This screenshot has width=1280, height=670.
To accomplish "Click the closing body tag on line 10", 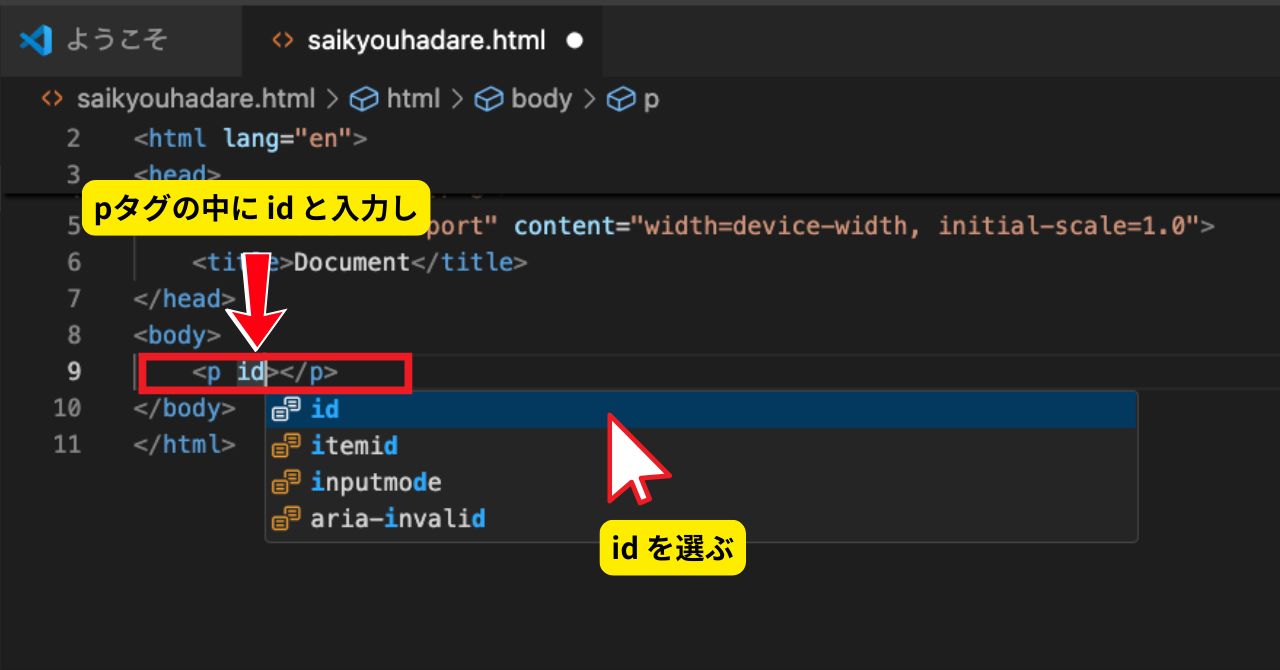I will 184,408.
